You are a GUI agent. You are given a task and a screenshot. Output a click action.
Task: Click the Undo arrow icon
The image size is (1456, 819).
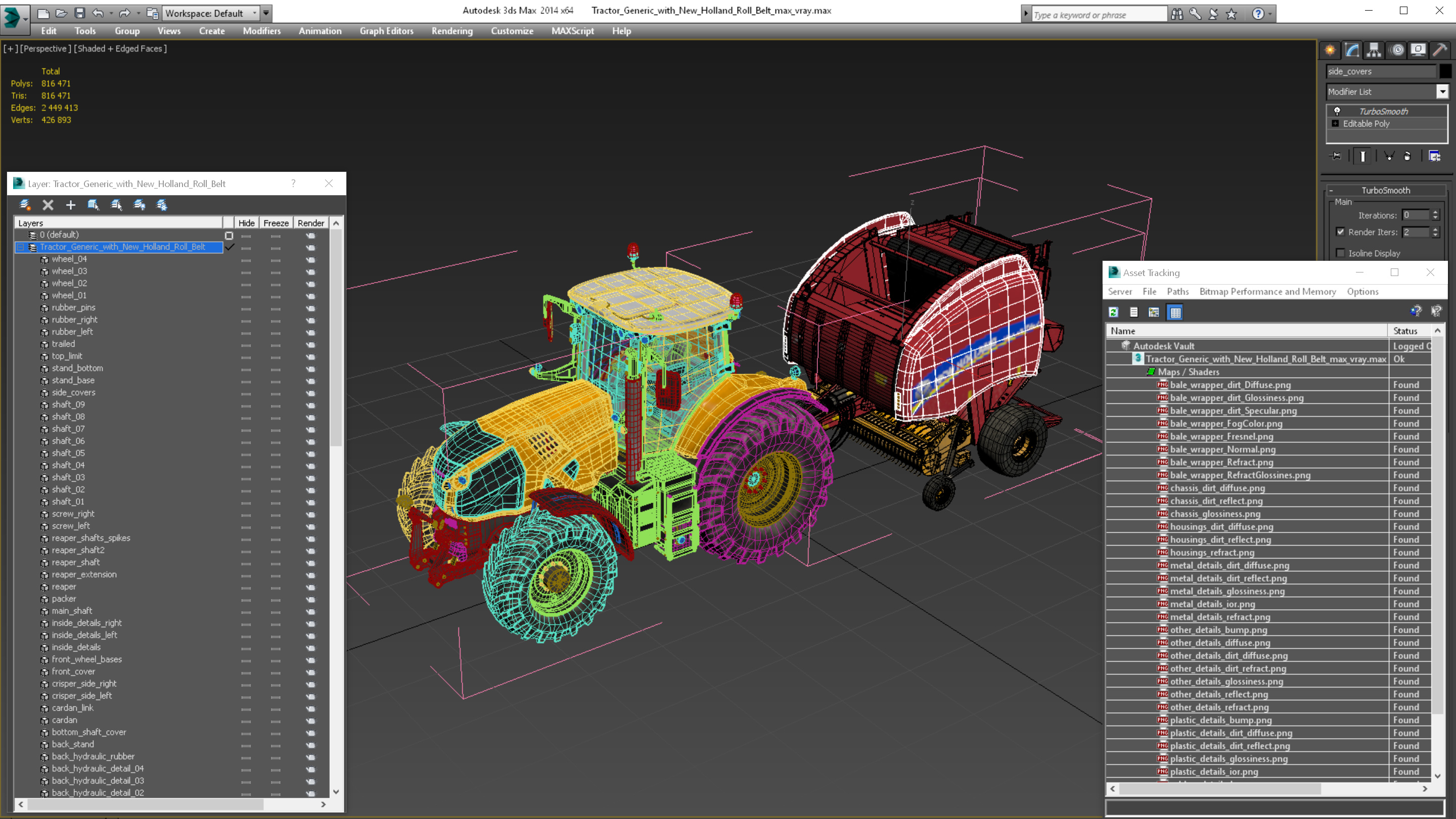click(x=98, y=13)
